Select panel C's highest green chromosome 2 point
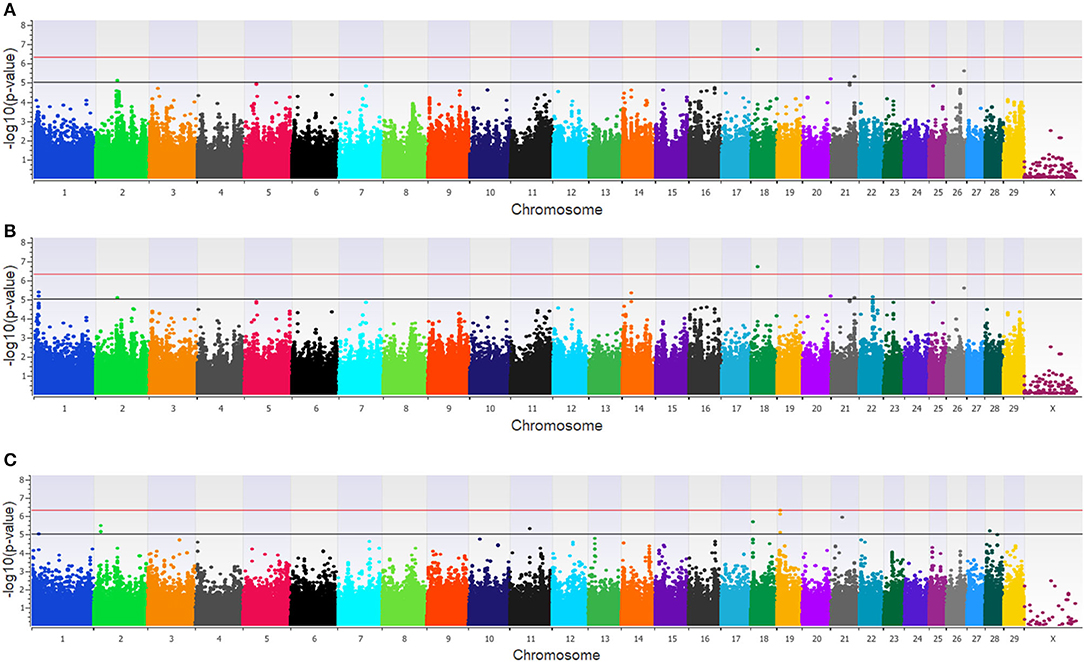1084x662 pixels. click(101, 526)
